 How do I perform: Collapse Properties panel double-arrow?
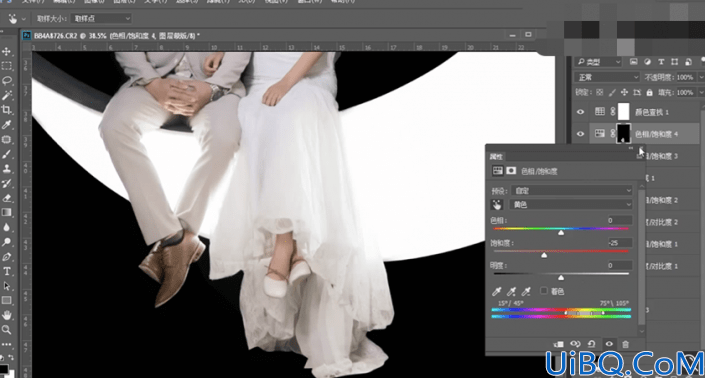coord(631,148)
